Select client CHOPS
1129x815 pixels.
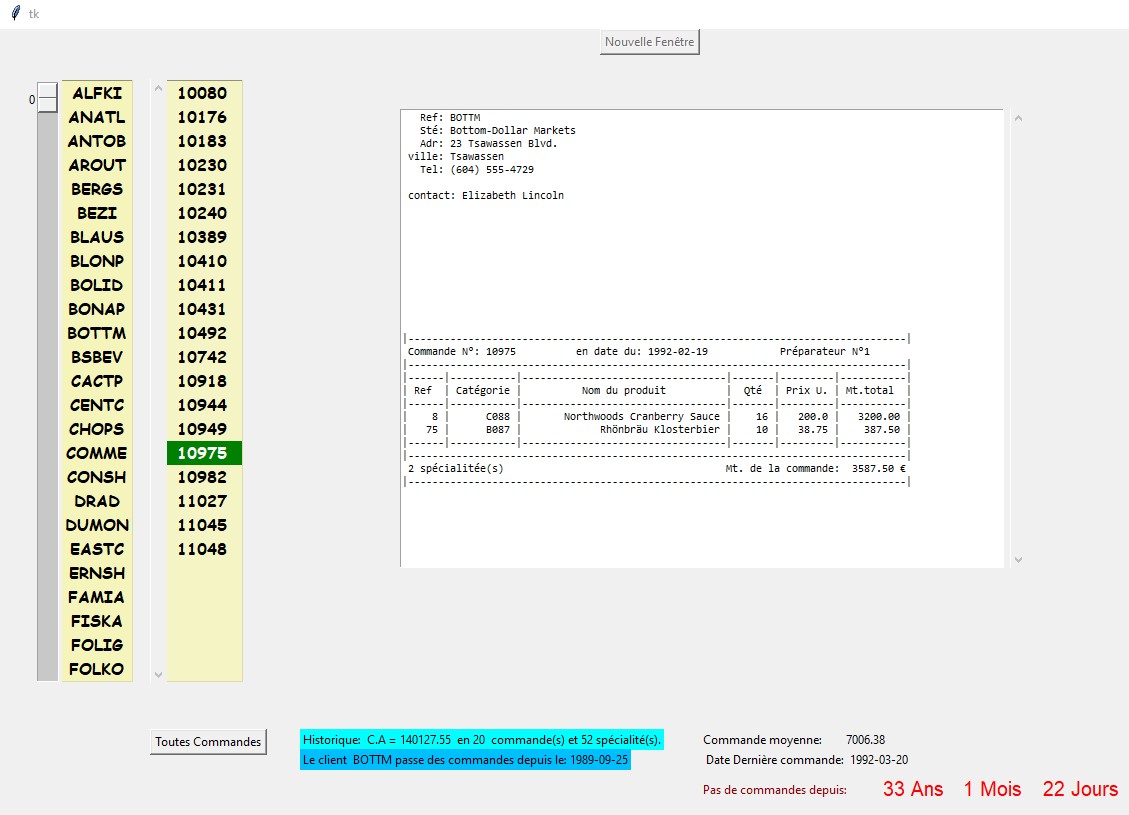(97, 429)
